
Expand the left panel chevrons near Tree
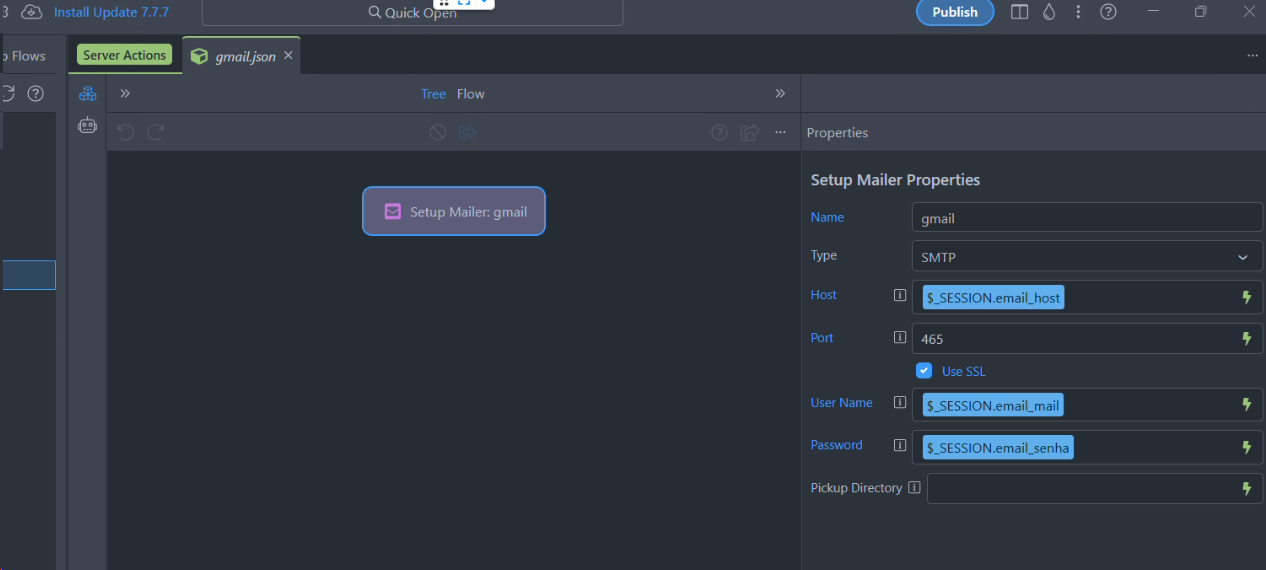point(125,94)
